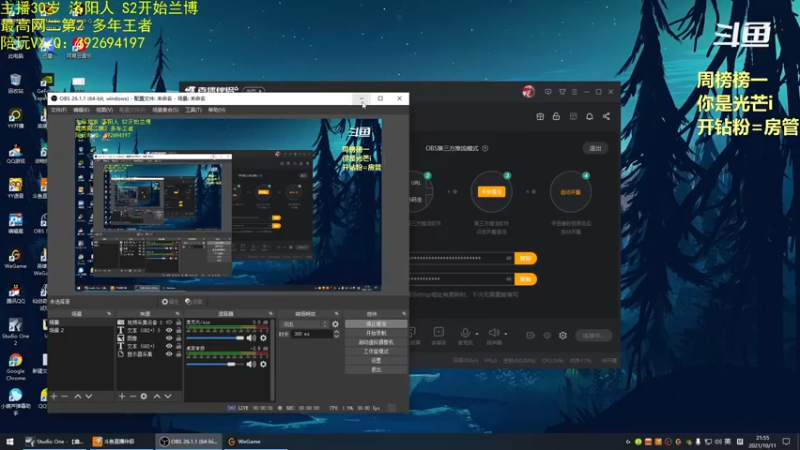The height and width of the screenshot is (450, 800).
Task: Copy the first stream address field in Douyu
Action: pyautogui.click(x=525, y=258)
